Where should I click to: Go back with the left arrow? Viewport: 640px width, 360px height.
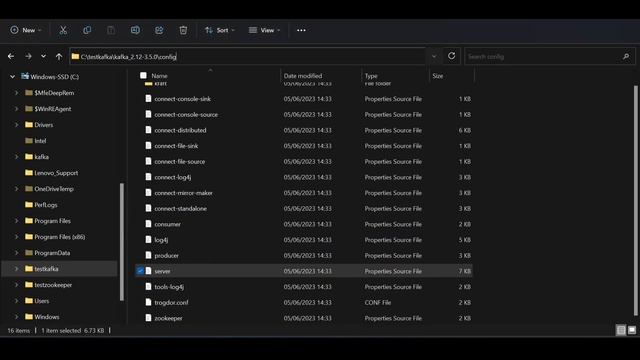point(11,56)
